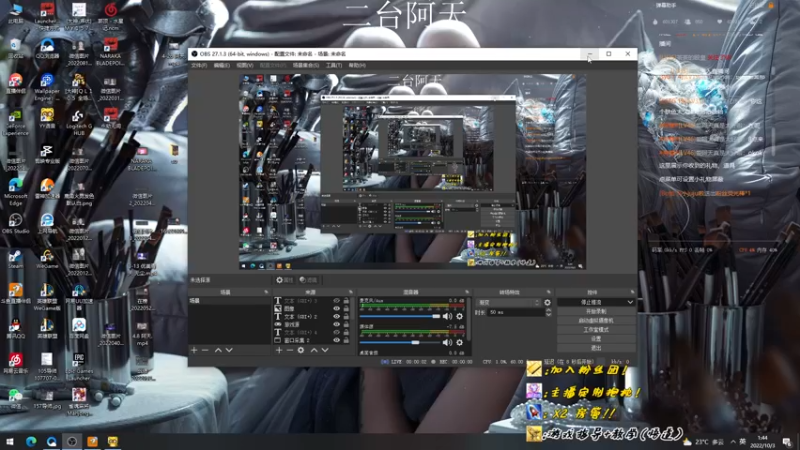
Task: Click Windows Start button on taskbar
Action: [10, 441]
